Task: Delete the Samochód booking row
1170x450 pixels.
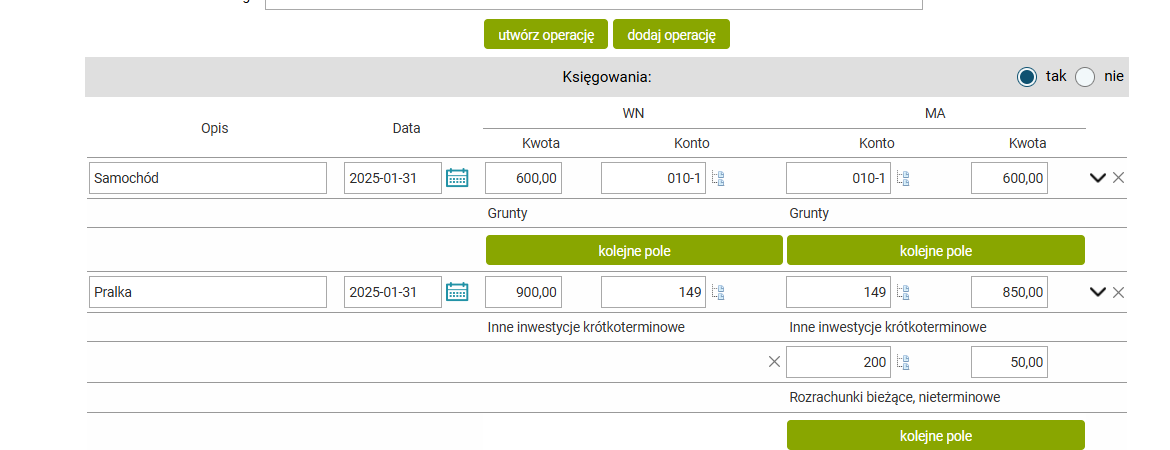Action: pos(1119,178)
